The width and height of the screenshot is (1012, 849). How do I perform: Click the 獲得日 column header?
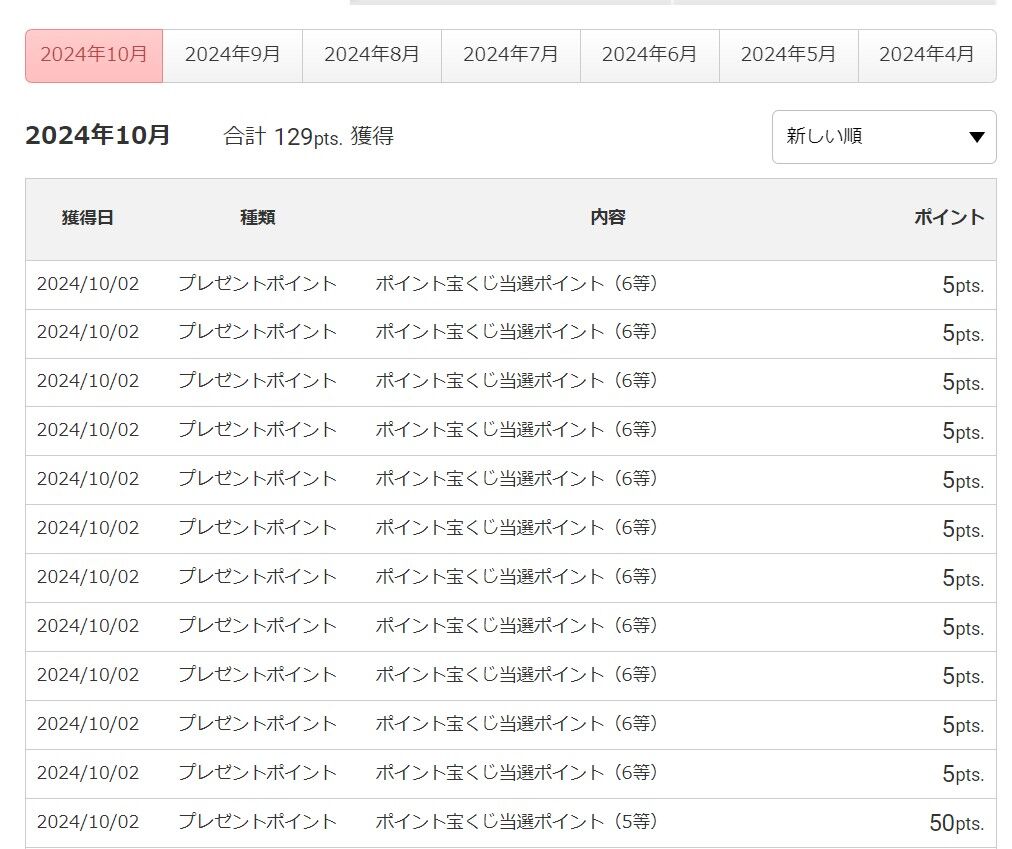click(x=88, y=218)
